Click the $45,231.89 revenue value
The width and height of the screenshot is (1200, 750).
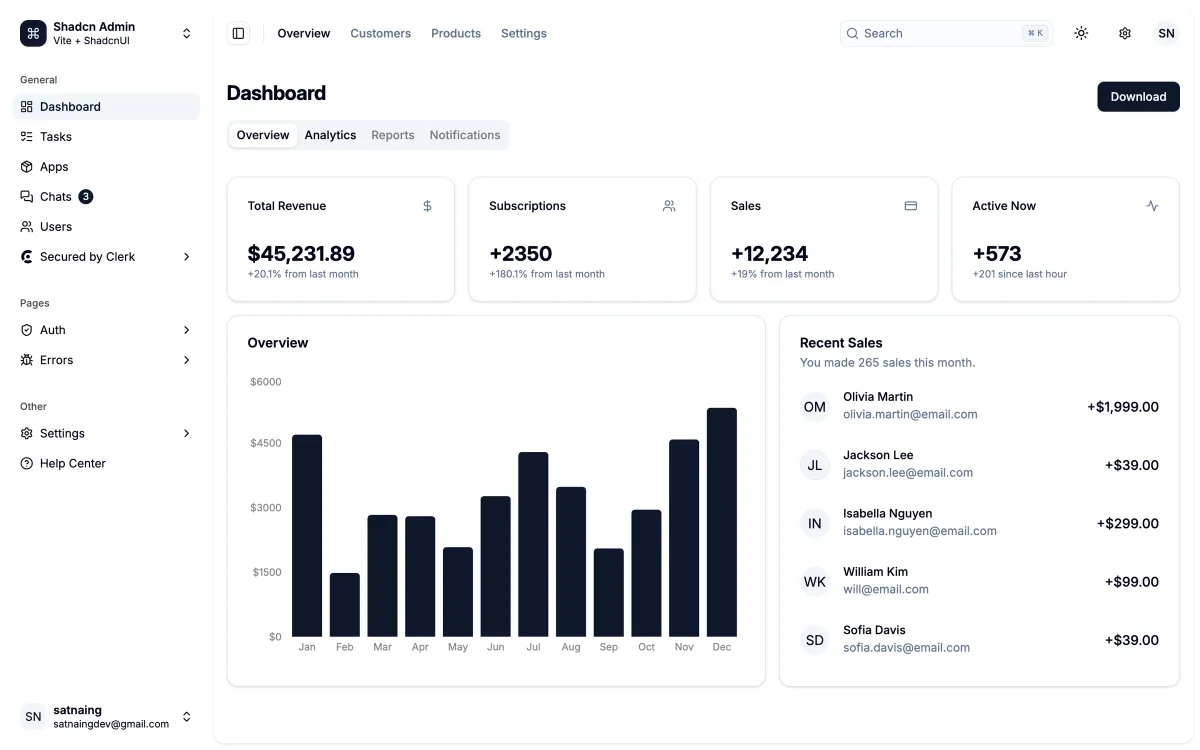coord(301,254)
